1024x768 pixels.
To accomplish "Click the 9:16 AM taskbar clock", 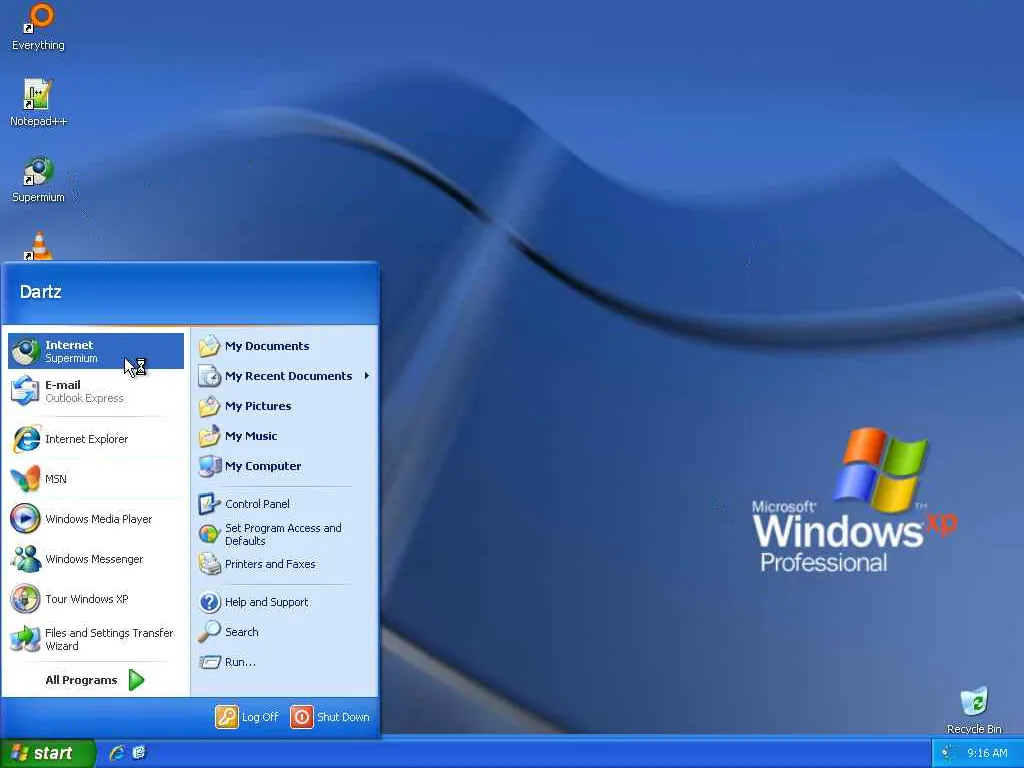I will tap(987, 753).
